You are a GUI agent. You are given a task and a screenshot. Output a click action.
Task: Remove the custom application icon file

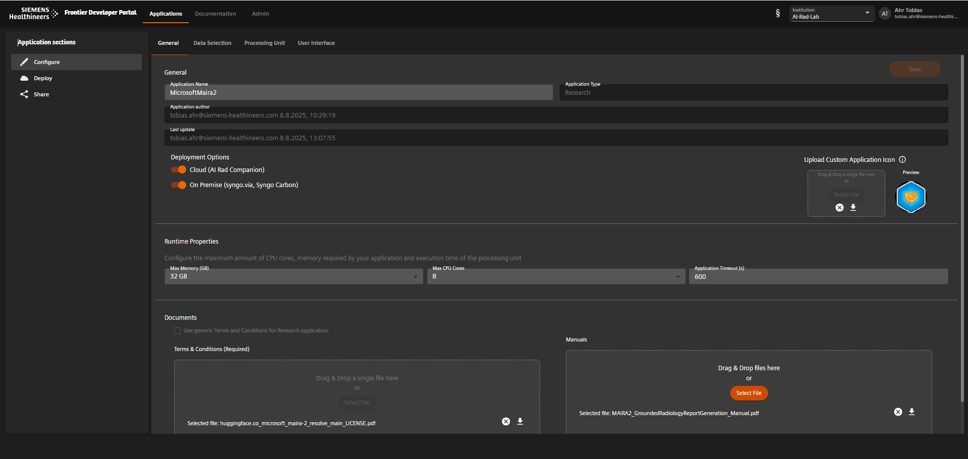click(x=839, y=207)
